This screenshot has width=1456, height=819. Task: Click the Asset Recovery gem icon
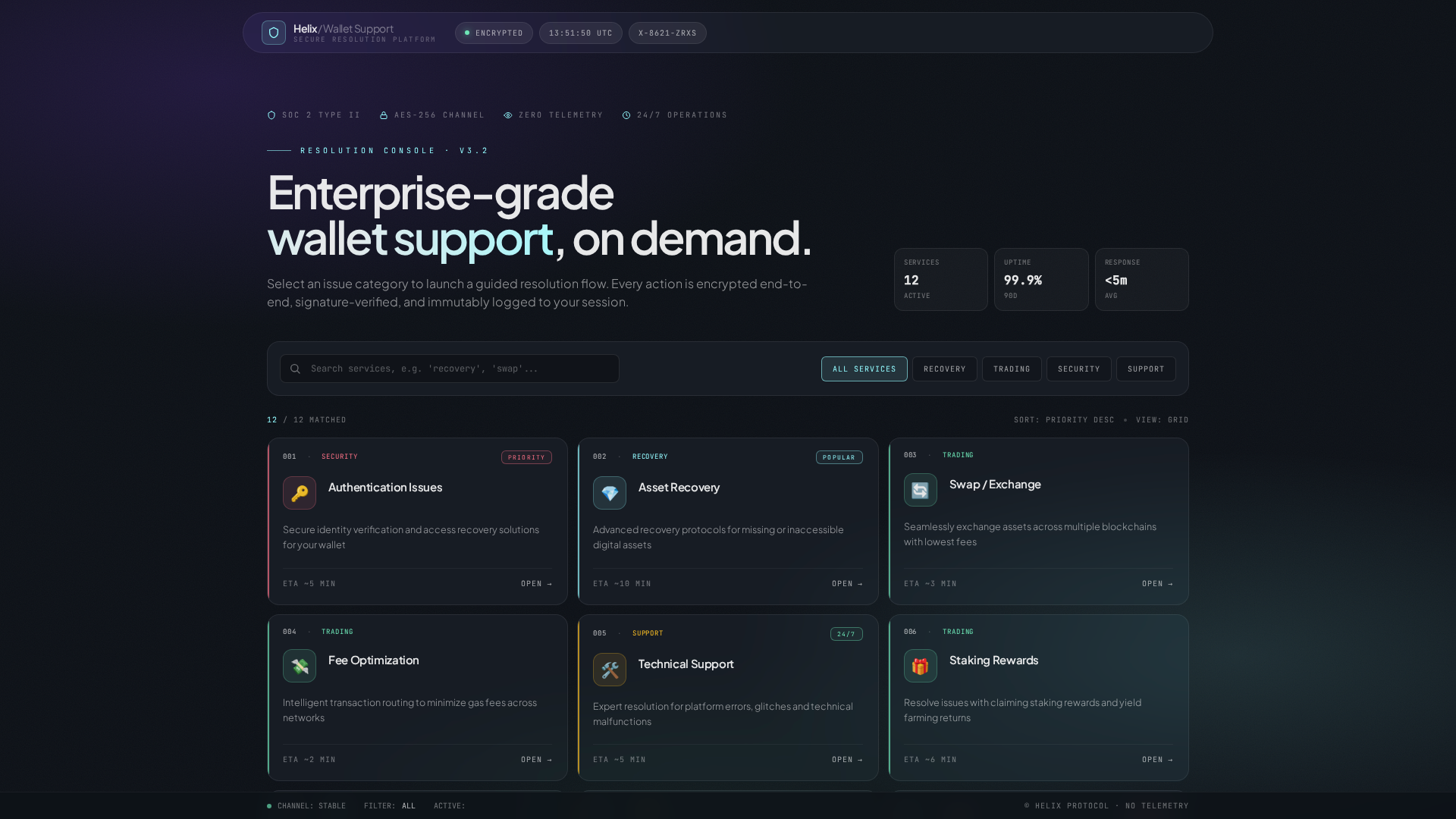[610, 493]
